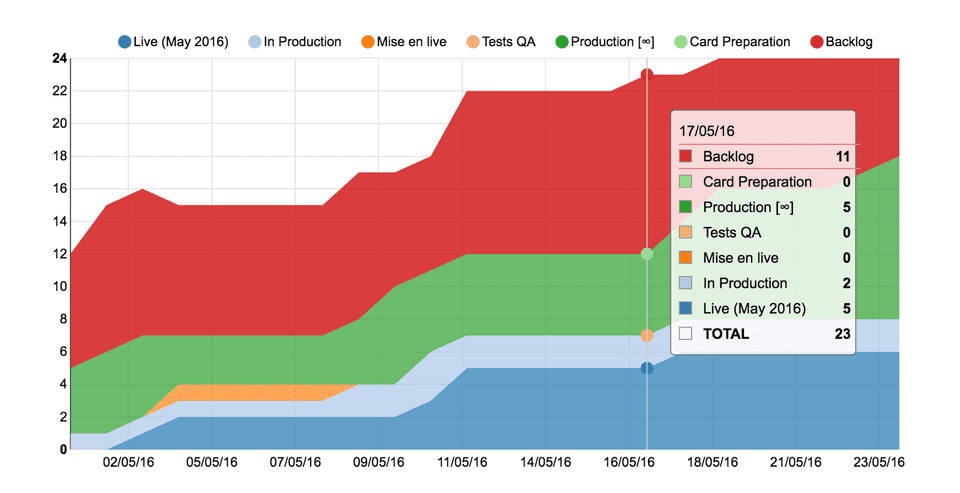Click the Mise en live swatch in tooltip

(686, 258)
